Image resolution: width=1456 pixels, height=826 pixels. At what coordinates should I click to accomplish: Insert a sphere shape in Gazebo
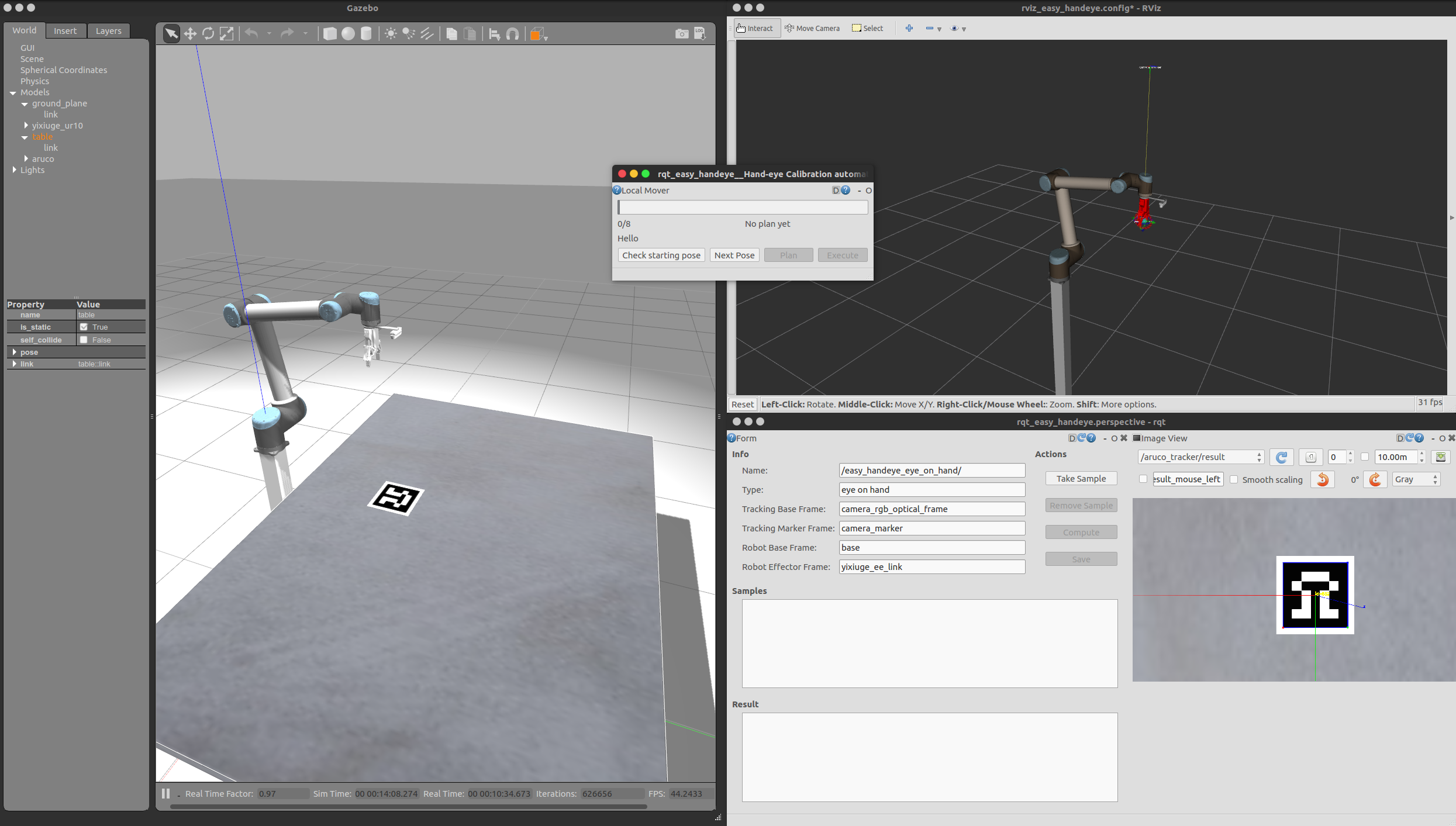click(348, 34)
